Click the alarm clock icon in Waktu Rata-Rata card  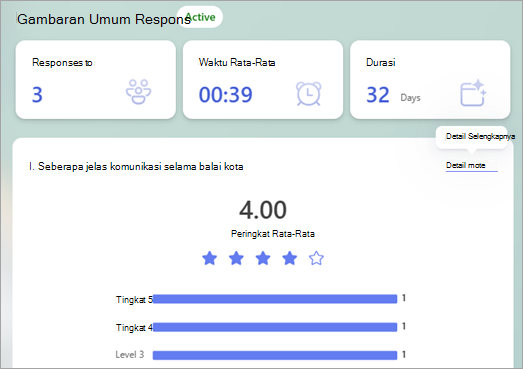pos(309,94)
